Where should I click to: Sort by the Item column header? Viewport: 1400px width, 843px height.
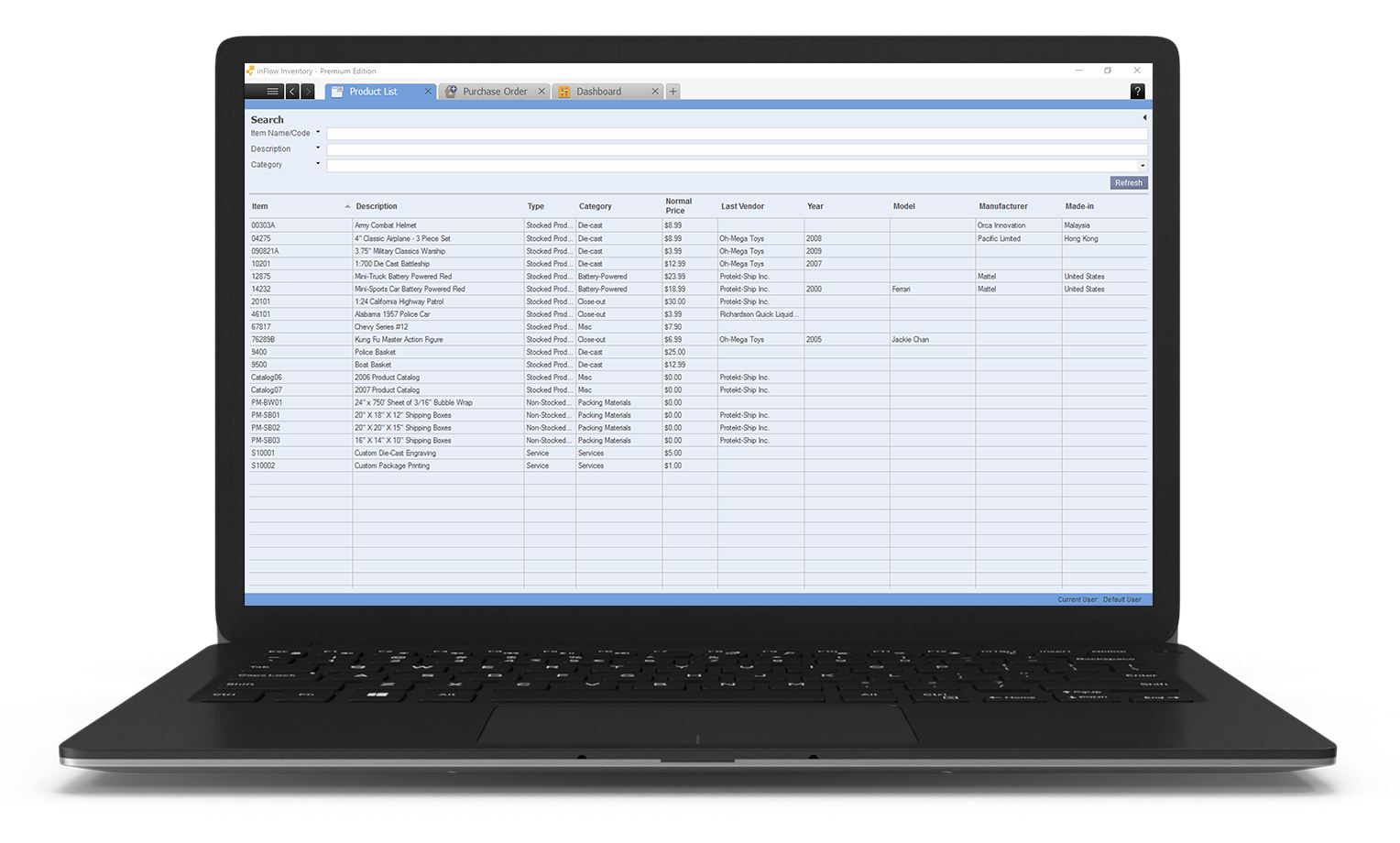301,206
